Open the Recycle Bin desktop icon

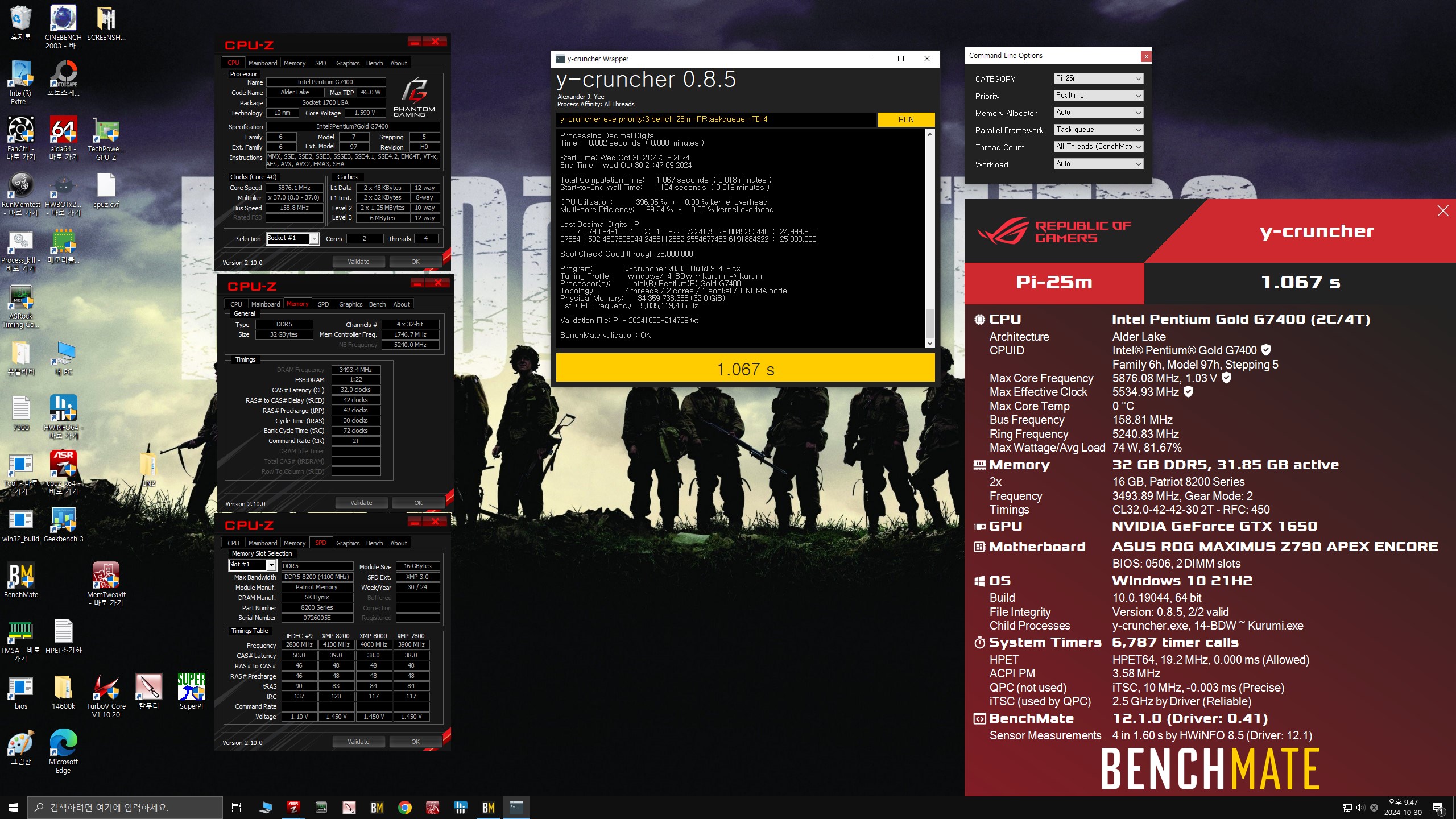(21, 23)
